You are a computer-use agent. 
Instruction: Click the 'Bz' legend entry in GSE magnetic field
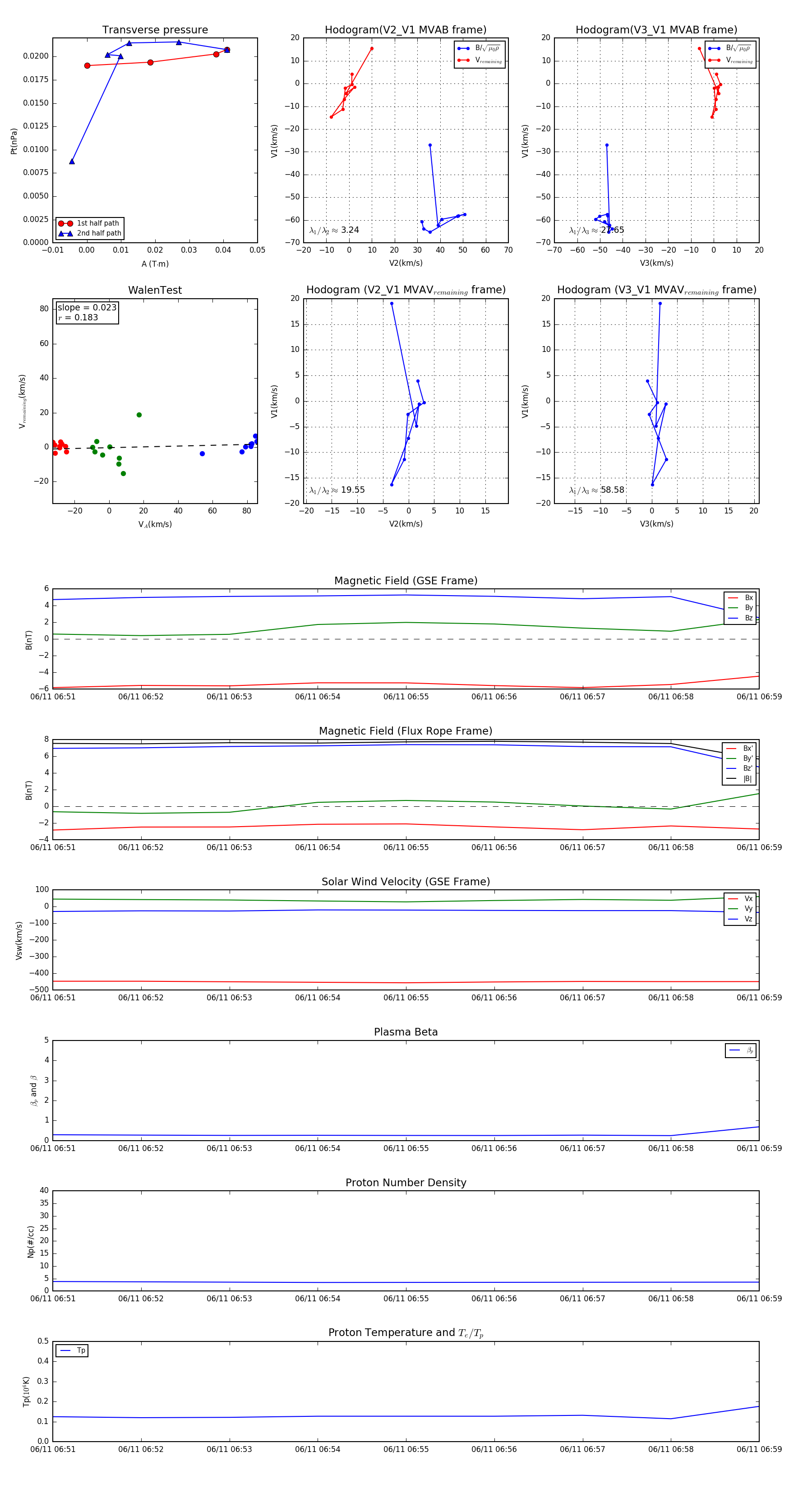[x=740, y=618]
